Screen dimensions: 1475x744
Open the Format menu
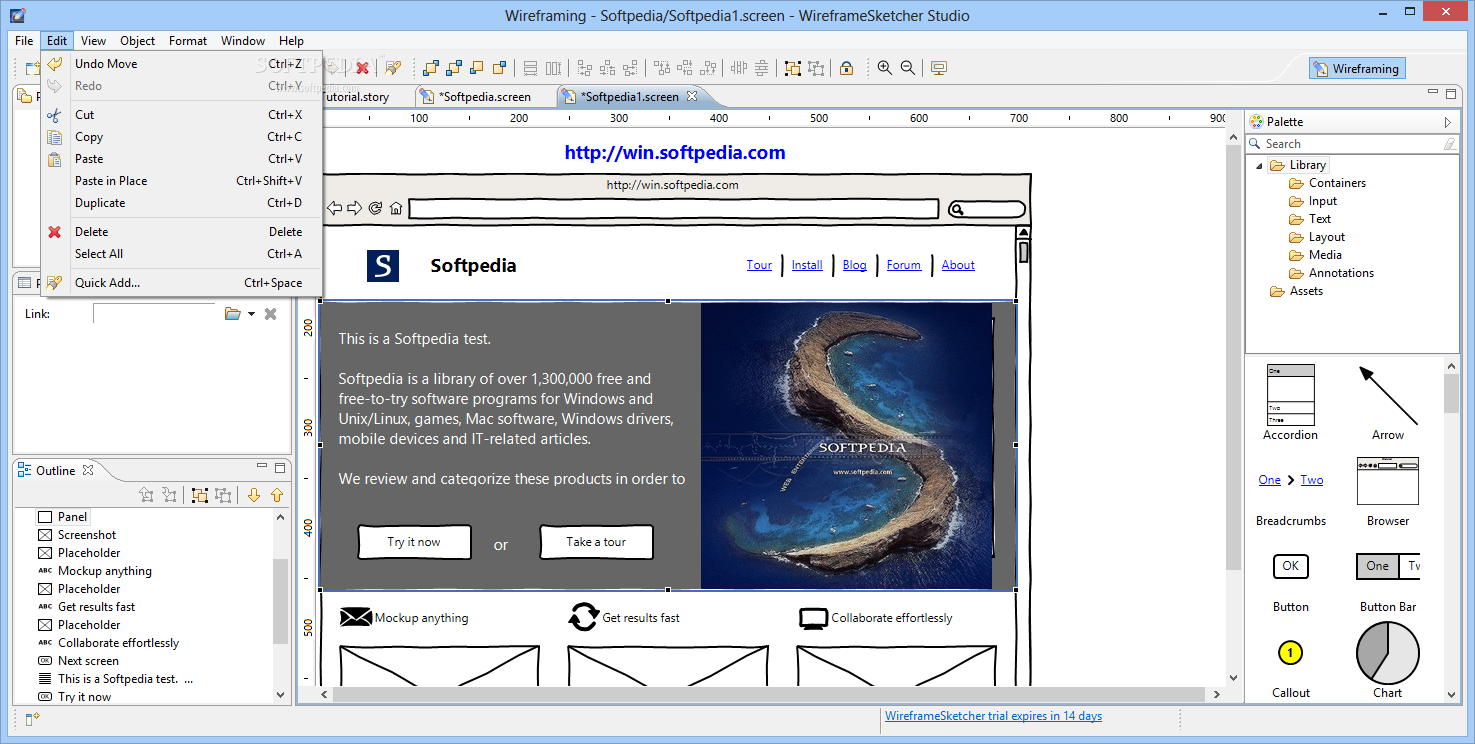click(x=188, y=41)
